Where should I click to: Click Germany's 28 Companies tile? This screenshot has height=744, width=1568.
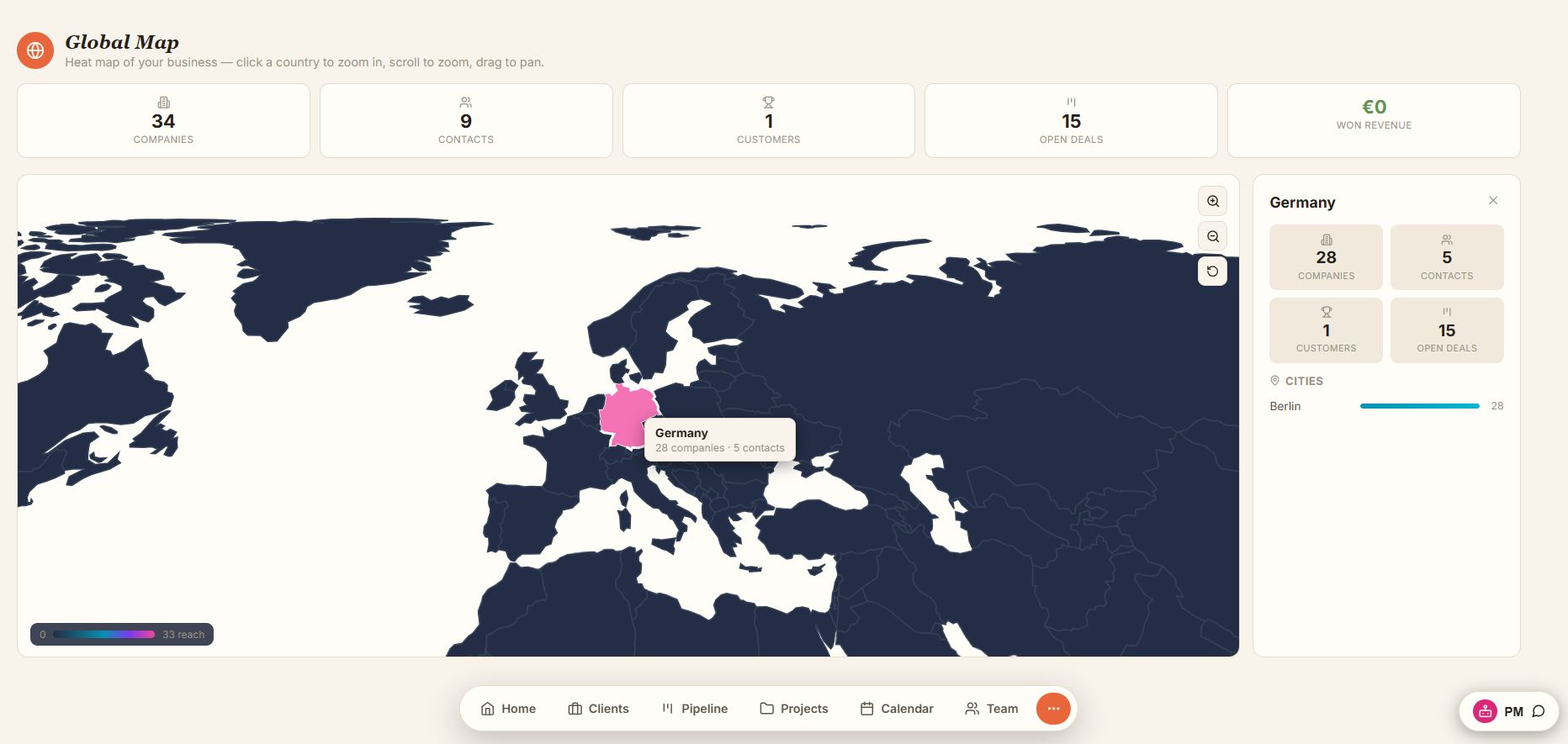coord(1326,257)
